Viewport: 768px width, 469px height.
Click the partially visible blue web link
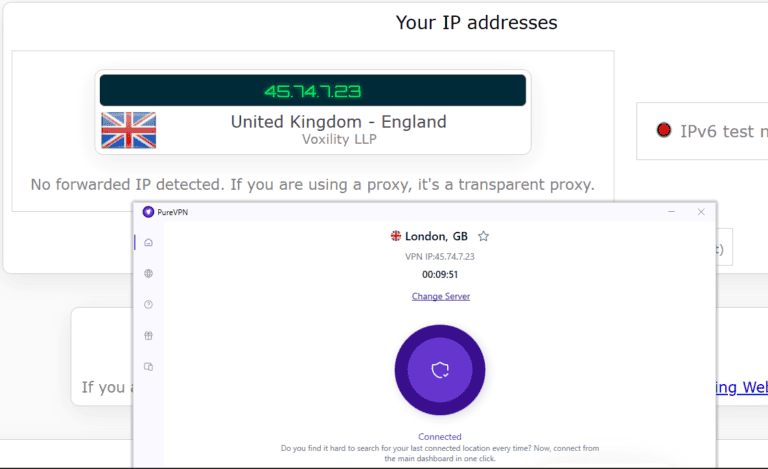(x=740, y=387)
